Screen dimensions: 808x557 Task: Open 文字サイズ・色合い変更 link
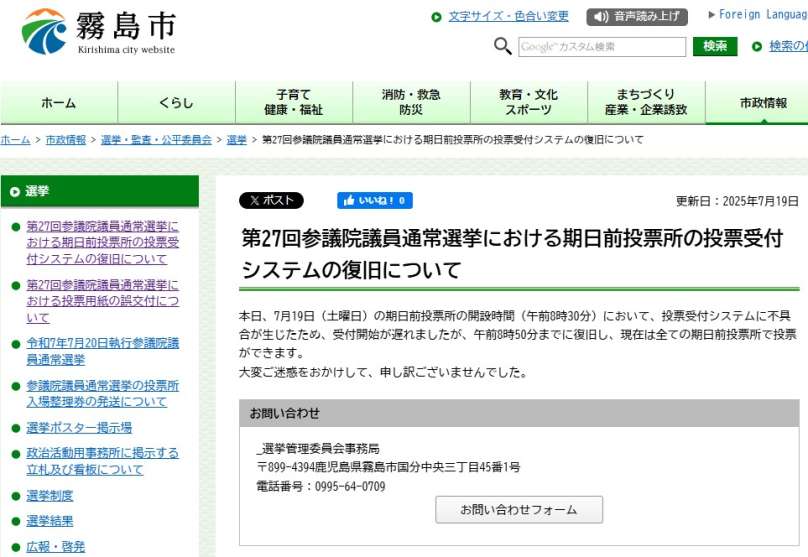pyautogui.click(x=508, y=16)
